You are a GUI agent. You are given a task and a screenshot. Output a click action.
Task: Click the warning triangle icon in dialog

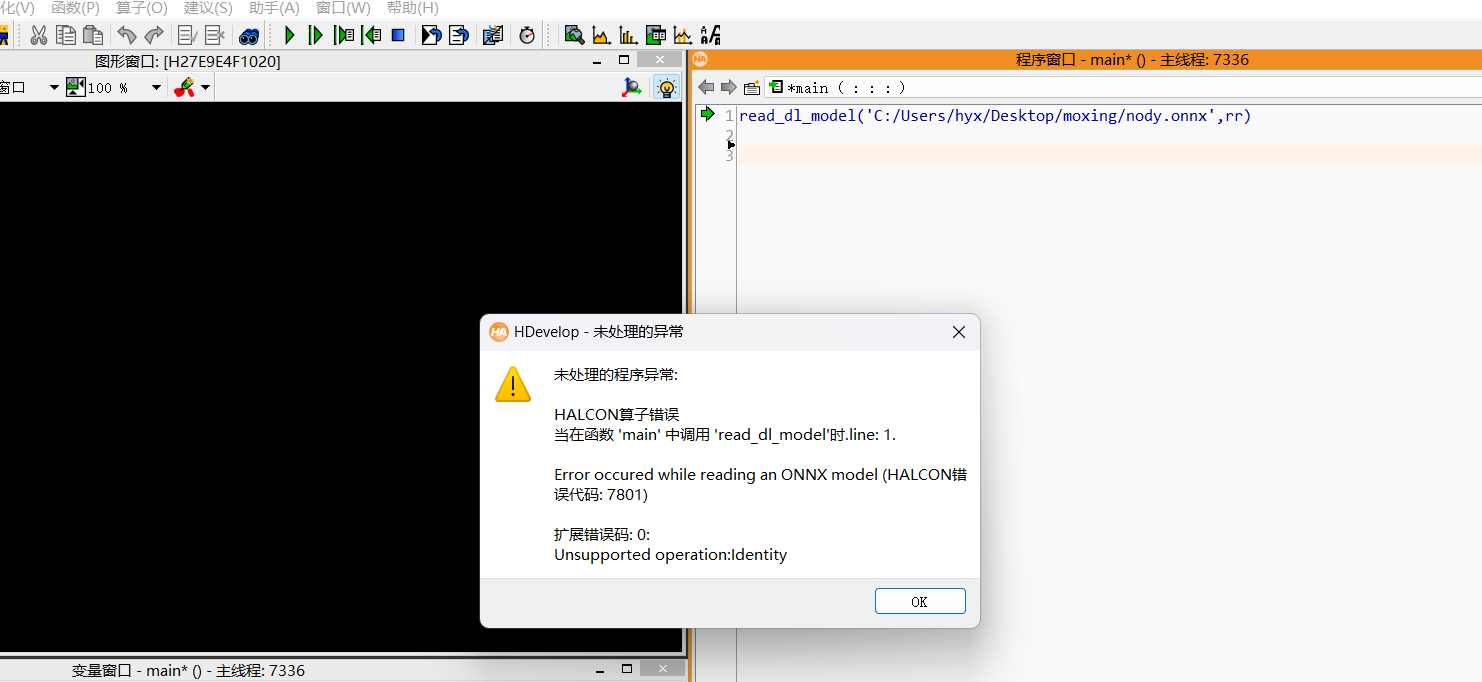point(513,384)
